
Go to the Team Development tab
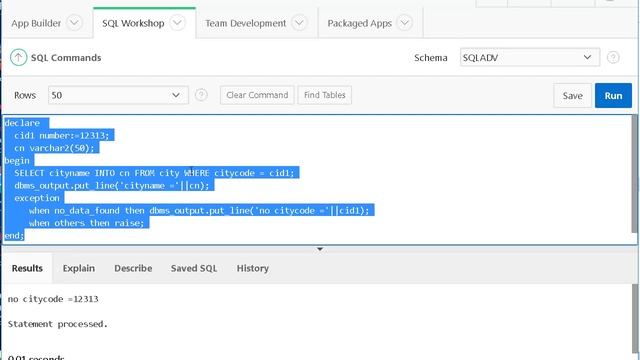245,23
